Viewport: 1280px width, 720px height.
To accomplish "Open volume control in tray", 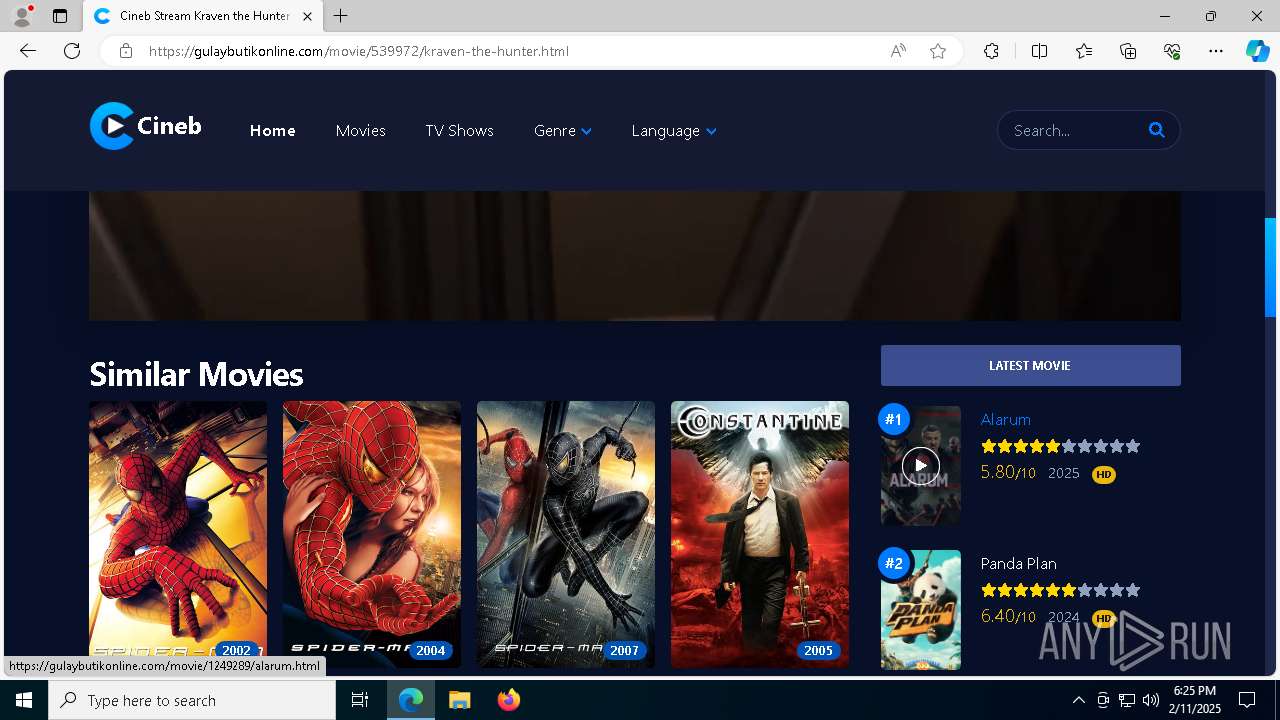I will click(x=1151, y=700).
